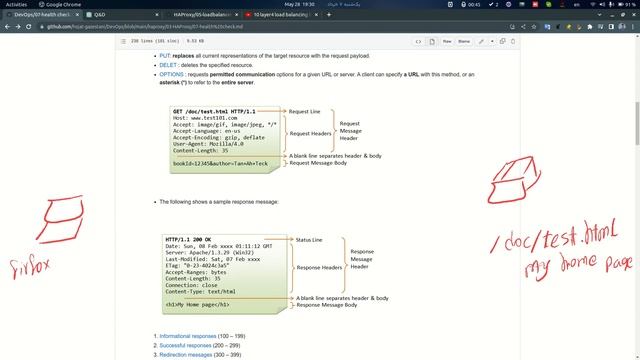Open the Successful responses link
The image size is (640, 360).
pyautogui.click(x=185, y=346)
